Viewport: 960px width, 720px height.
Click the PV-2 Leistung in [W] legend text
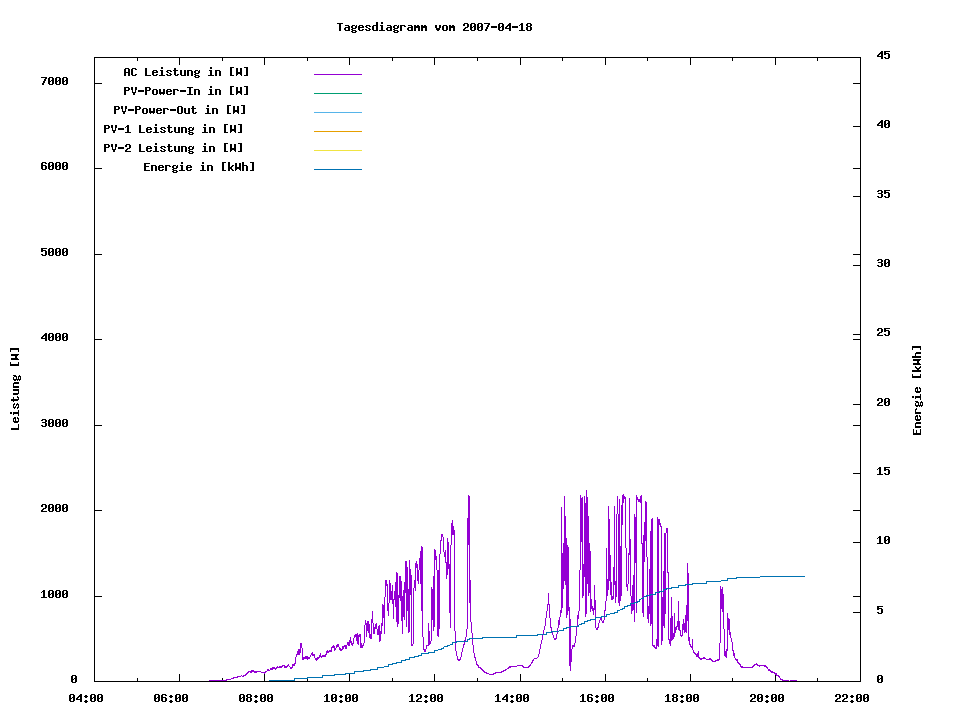tap(173, 148)
